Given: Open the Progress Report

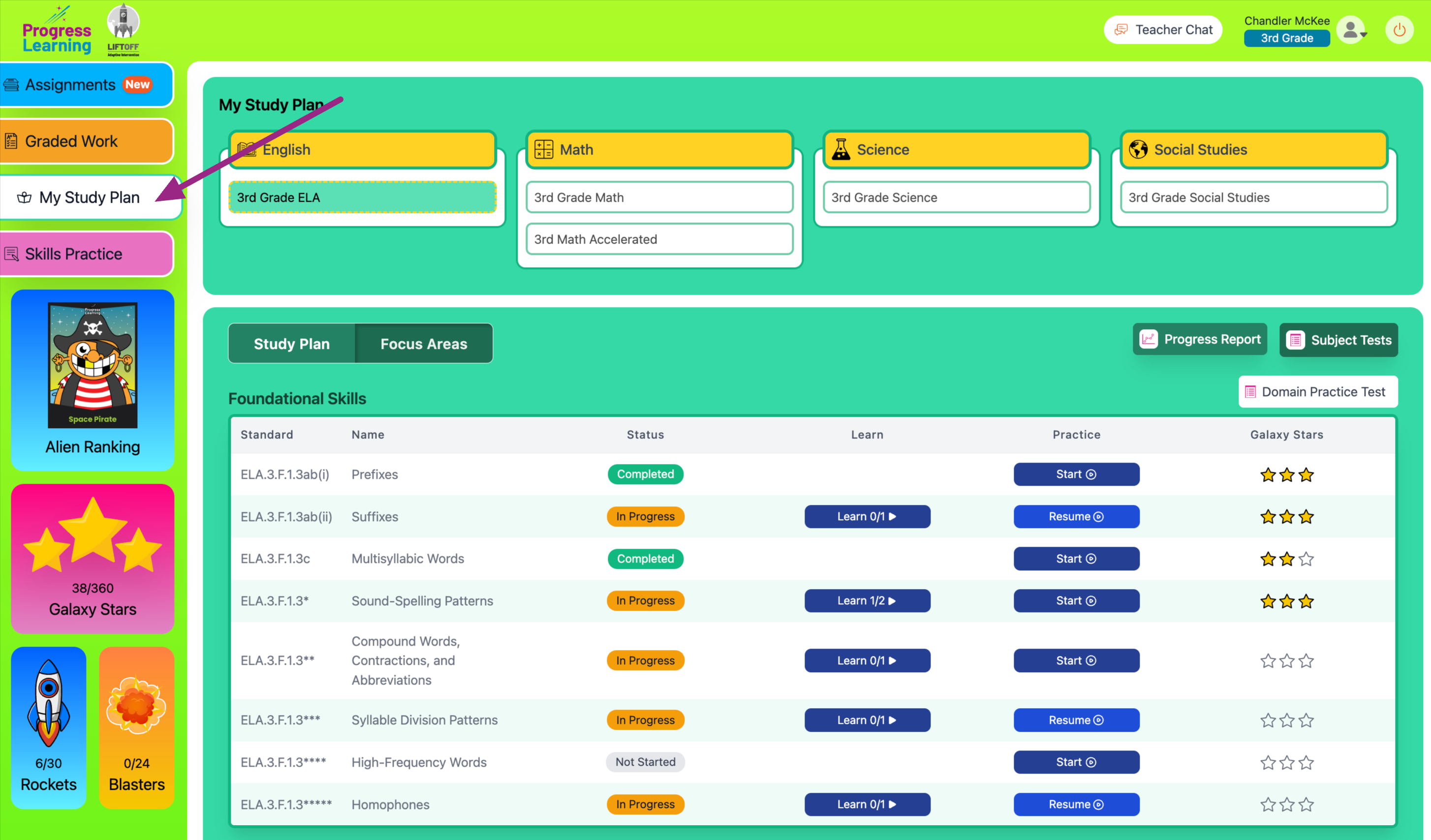Looking at the screenshot, I should tap(1199, 340).
